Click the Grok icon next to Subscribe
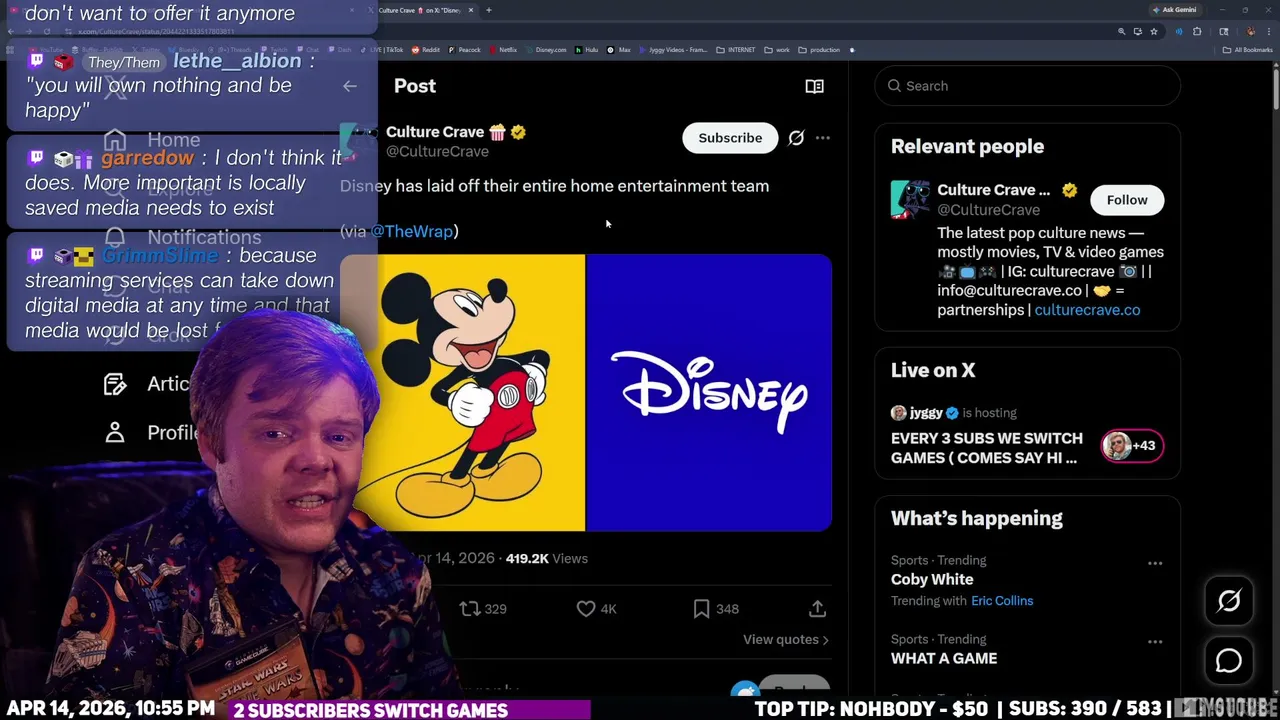This screenshot has width=1280, height=720. [796, 138]
